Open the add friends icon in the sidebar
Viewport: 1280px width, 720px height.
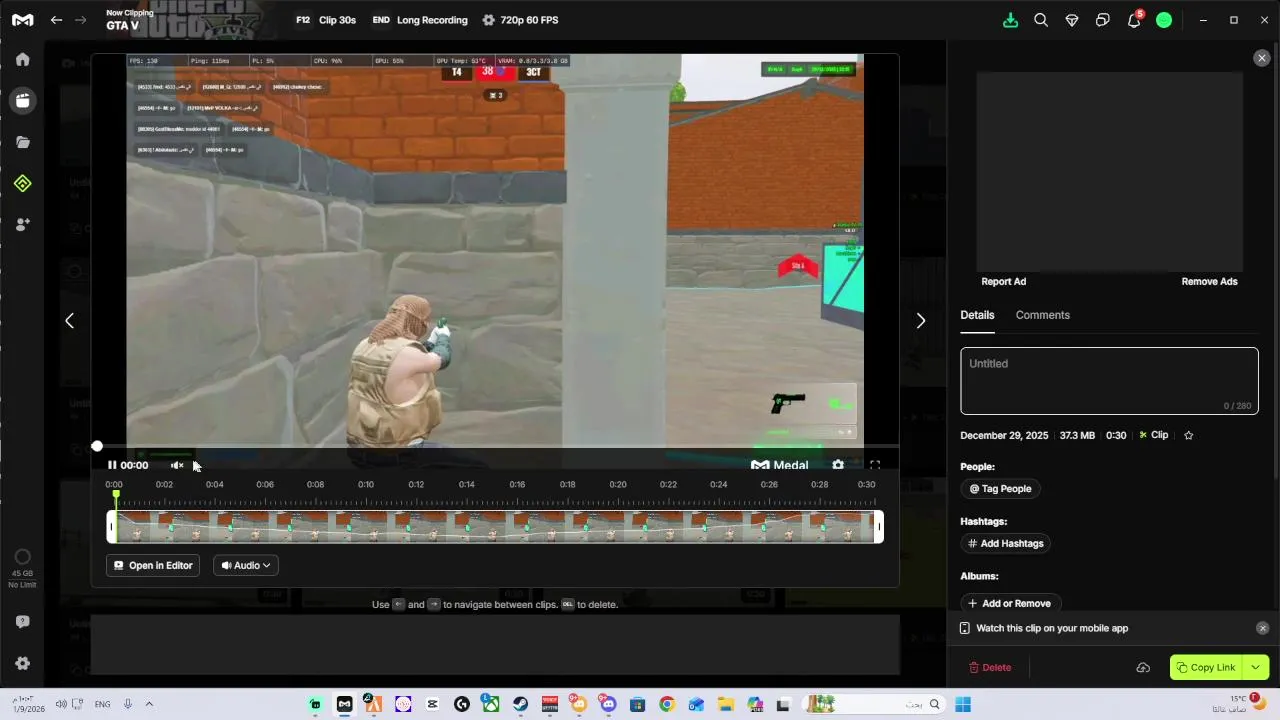pyautogui.click(x=22, y=225)
